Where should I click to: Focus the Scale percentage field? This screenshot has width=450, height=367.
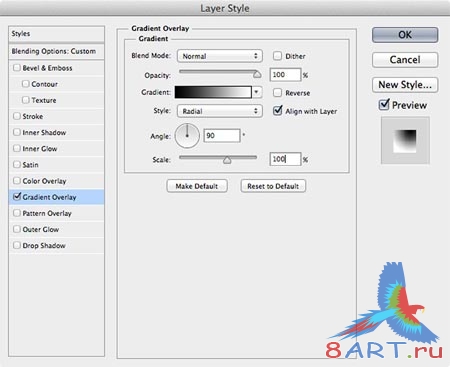tap(285, 159)
